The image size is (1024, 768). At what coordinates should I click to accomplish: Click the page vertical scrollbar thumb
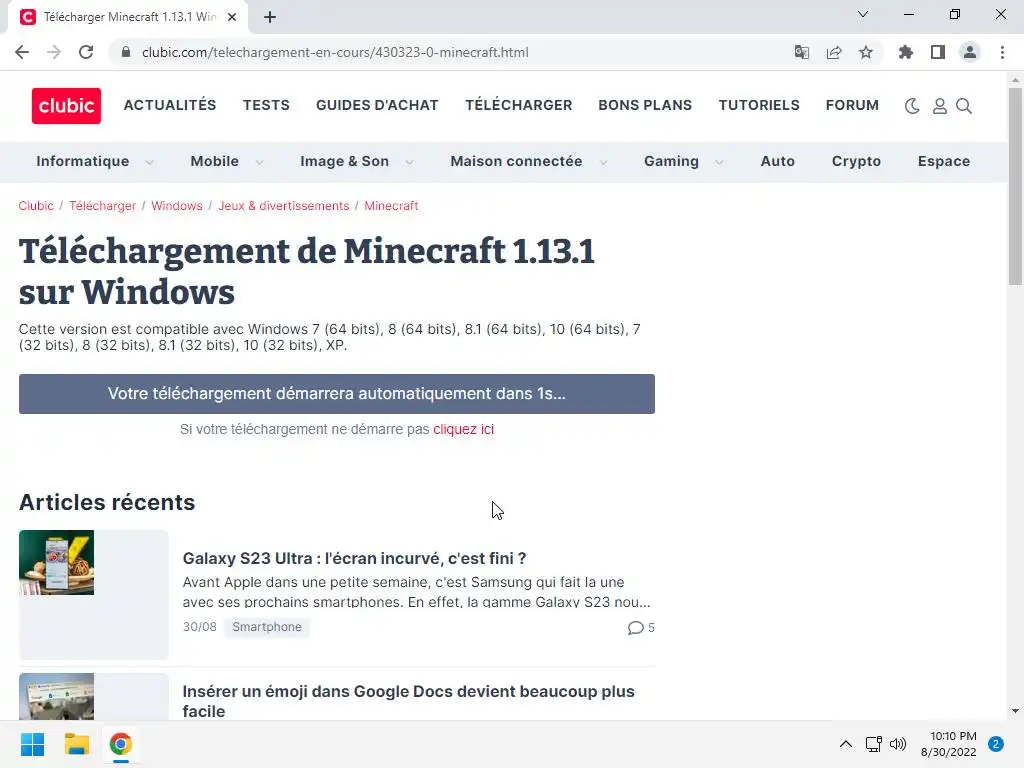[x=1015, y=187]
